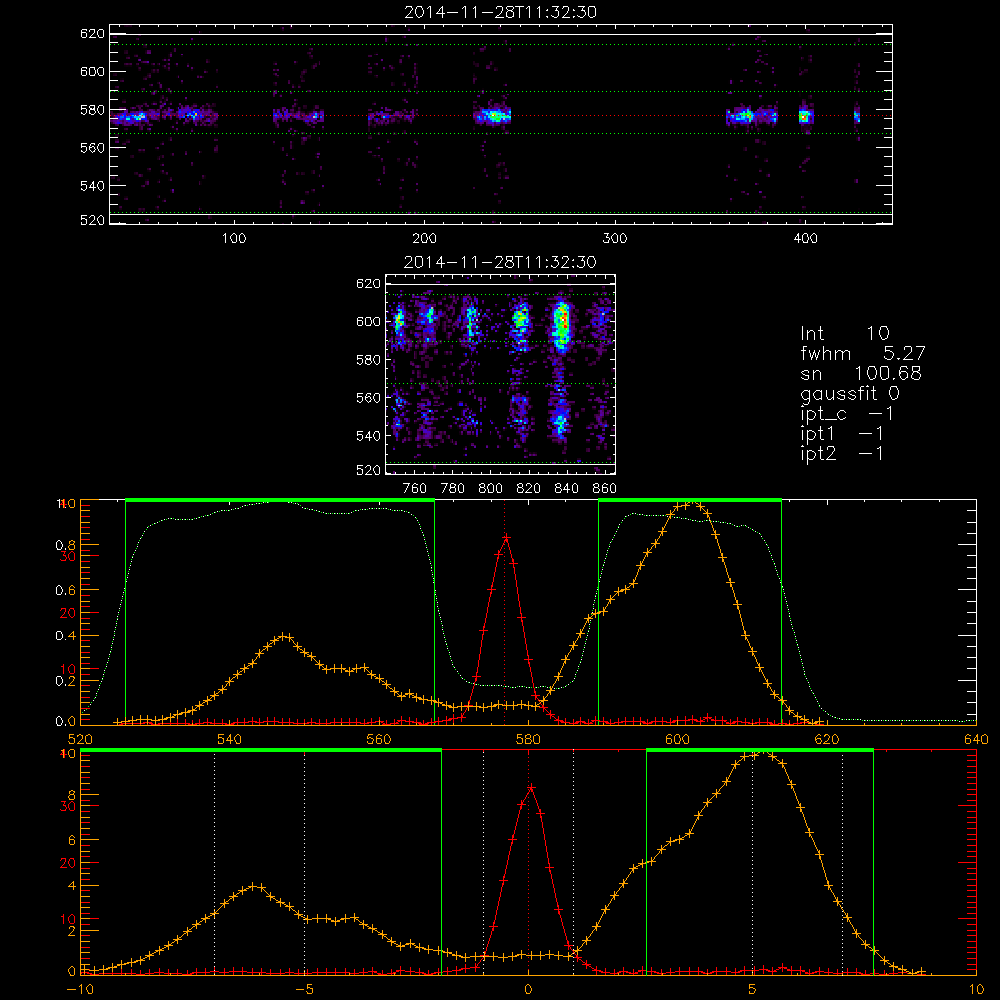This screenshot has width=1000, height=1000.
Task: Click the brightest red-green blob in middle plot
Action: click(x=561, y=324)
